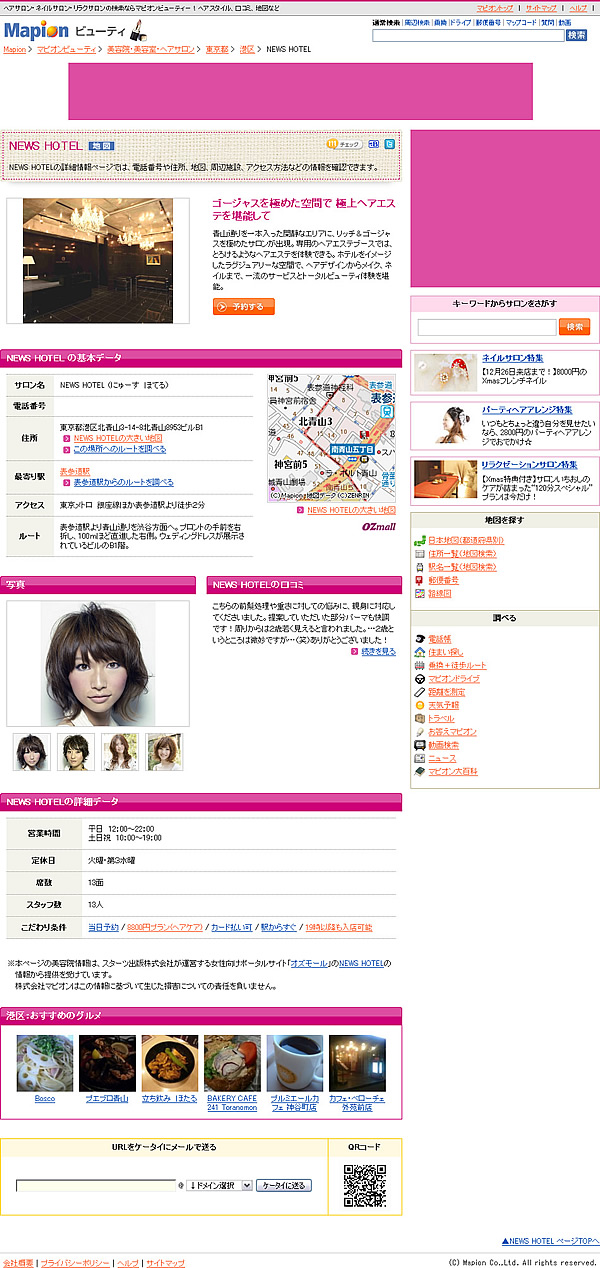
Task: Click the Mapion チェック bookmark icon
Action: click(343, 144)
